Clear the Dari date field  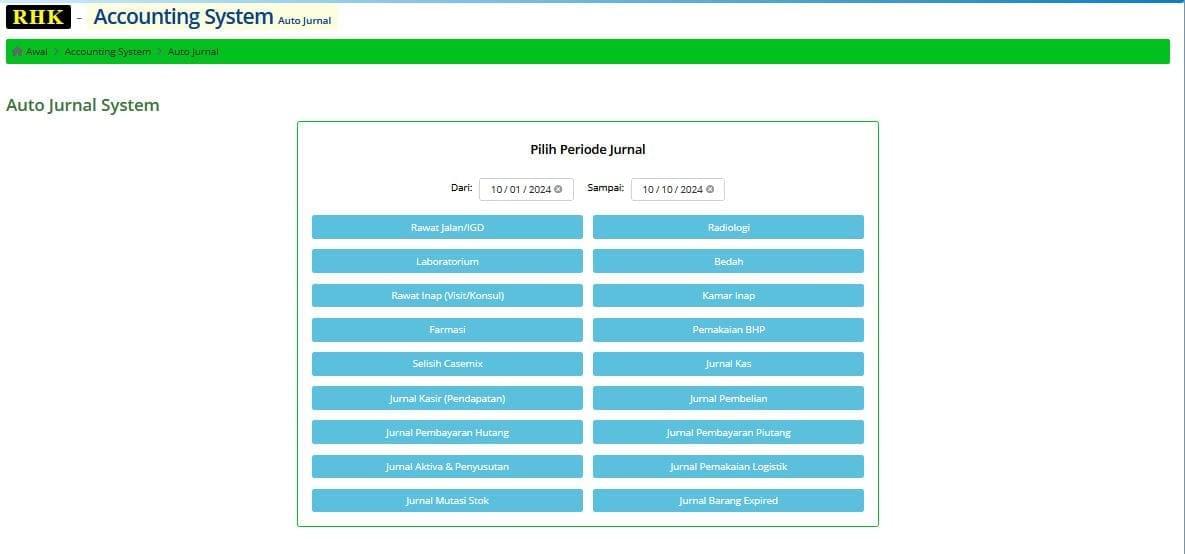558,189
